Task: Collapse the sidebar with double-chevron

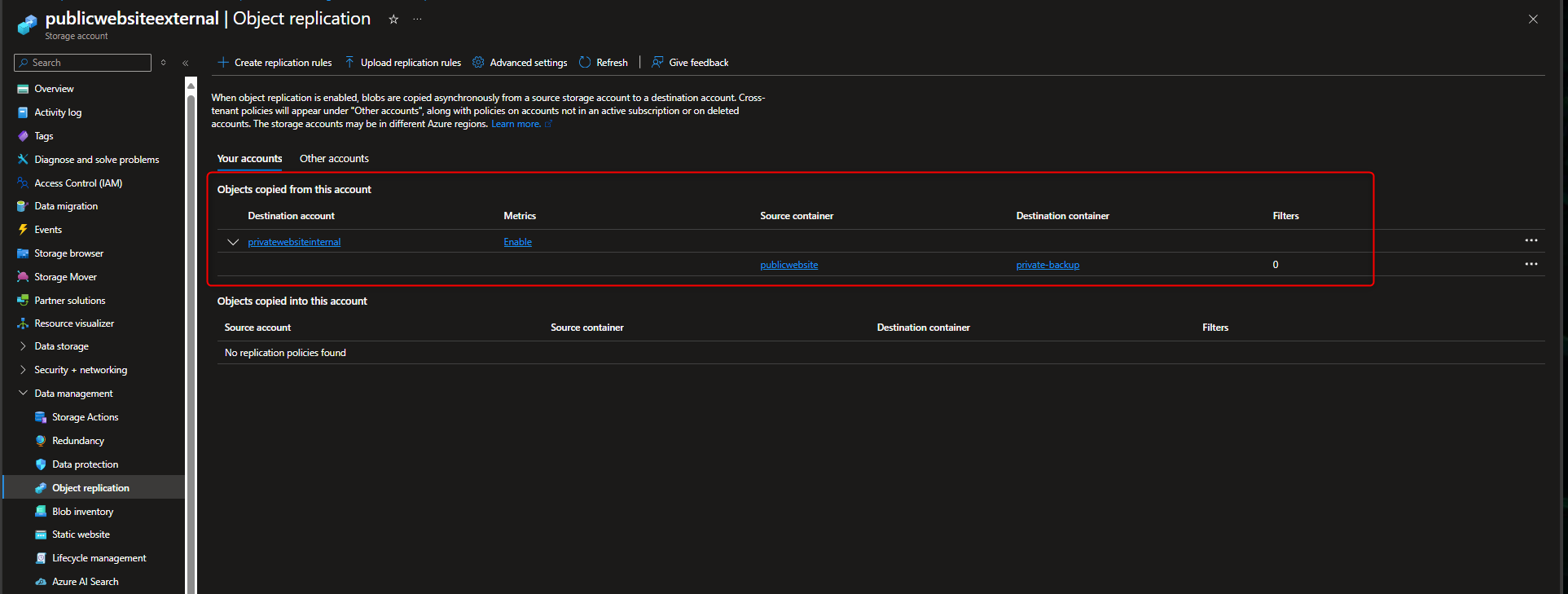Action: click(186, 63)
